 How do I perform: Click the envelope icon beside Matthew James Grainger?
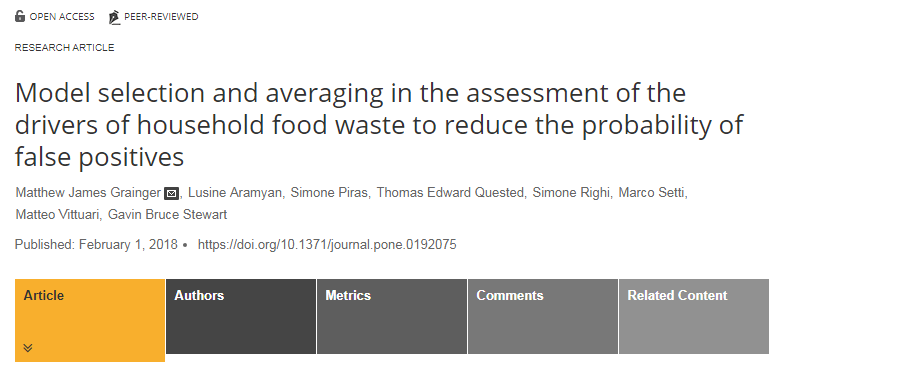171,193
